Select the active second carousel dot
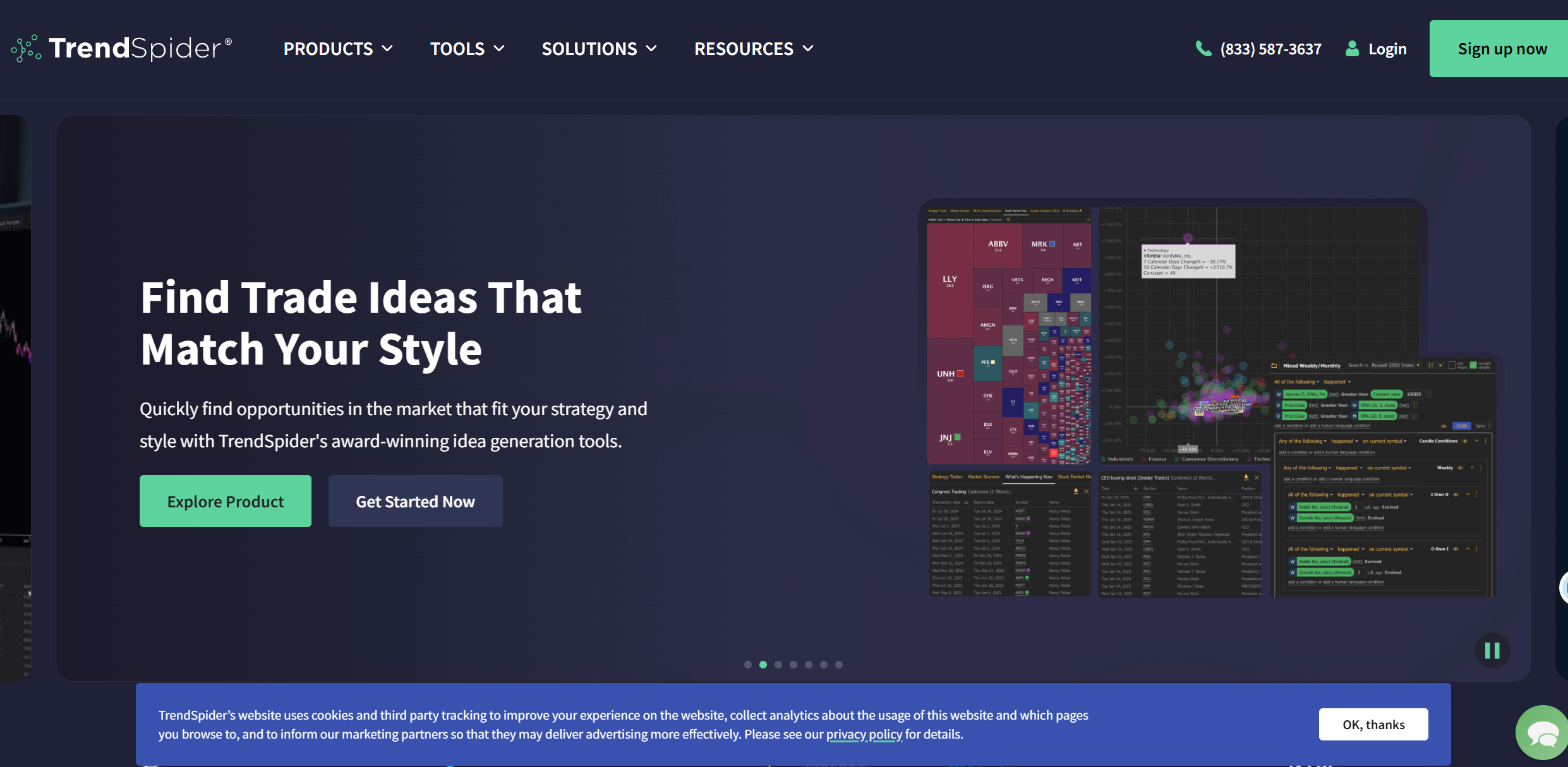Viewport: 1568px width, 767px height. click(x=763, y=665)
